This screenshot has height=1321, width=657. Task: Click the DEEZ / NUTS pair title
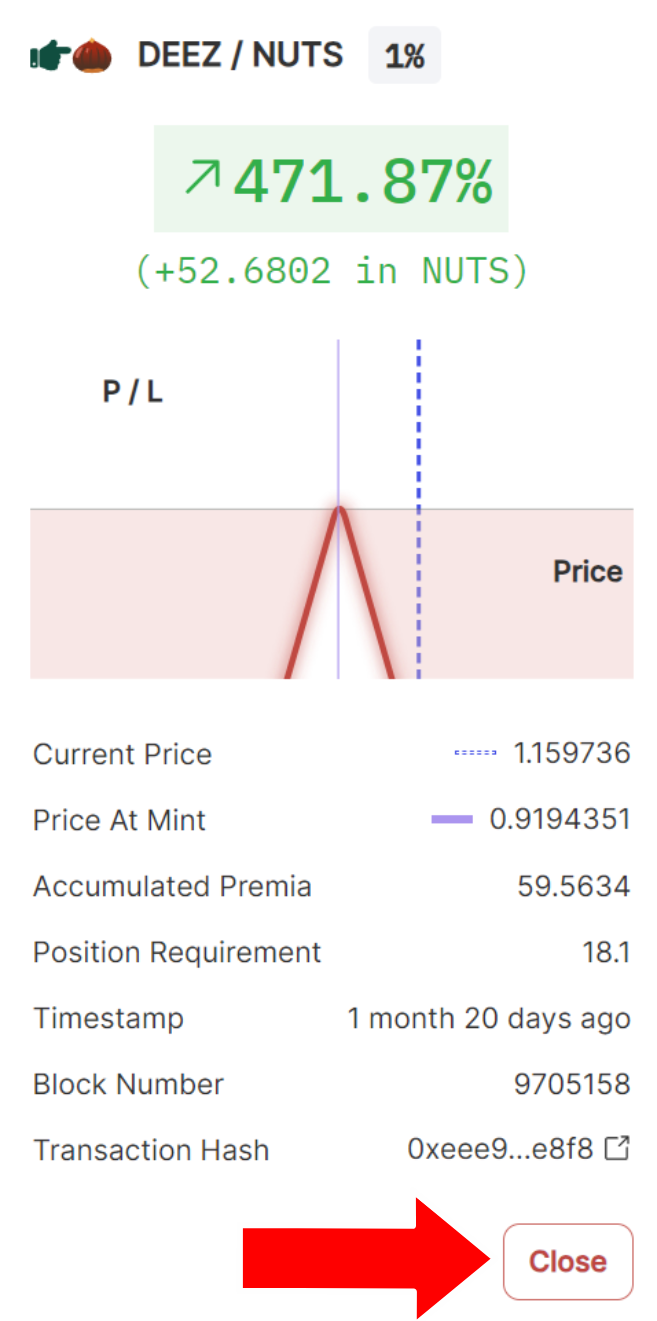pos(240,55)
